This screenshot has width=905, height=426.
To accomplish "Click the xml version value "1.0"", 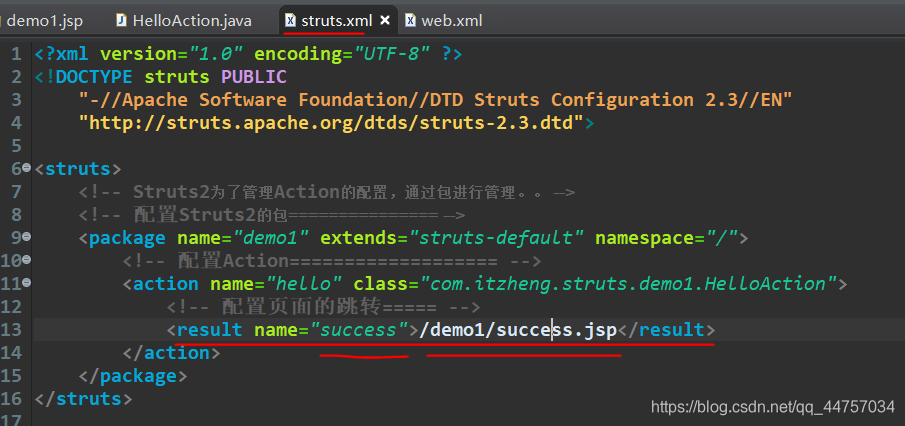I will click(217, 54).
